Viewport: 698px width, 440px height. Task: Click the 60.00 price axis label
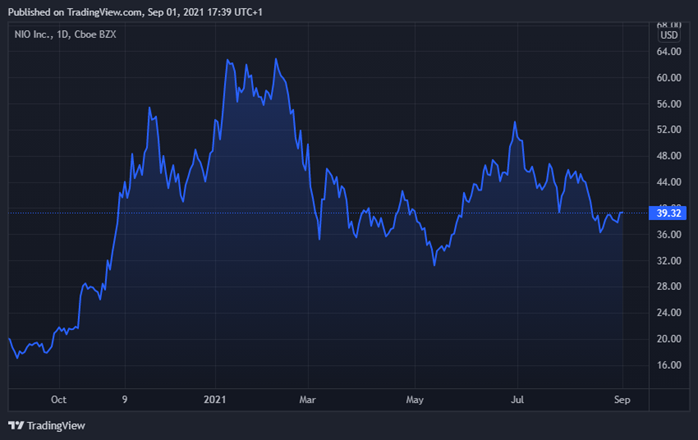pos(667,78)
